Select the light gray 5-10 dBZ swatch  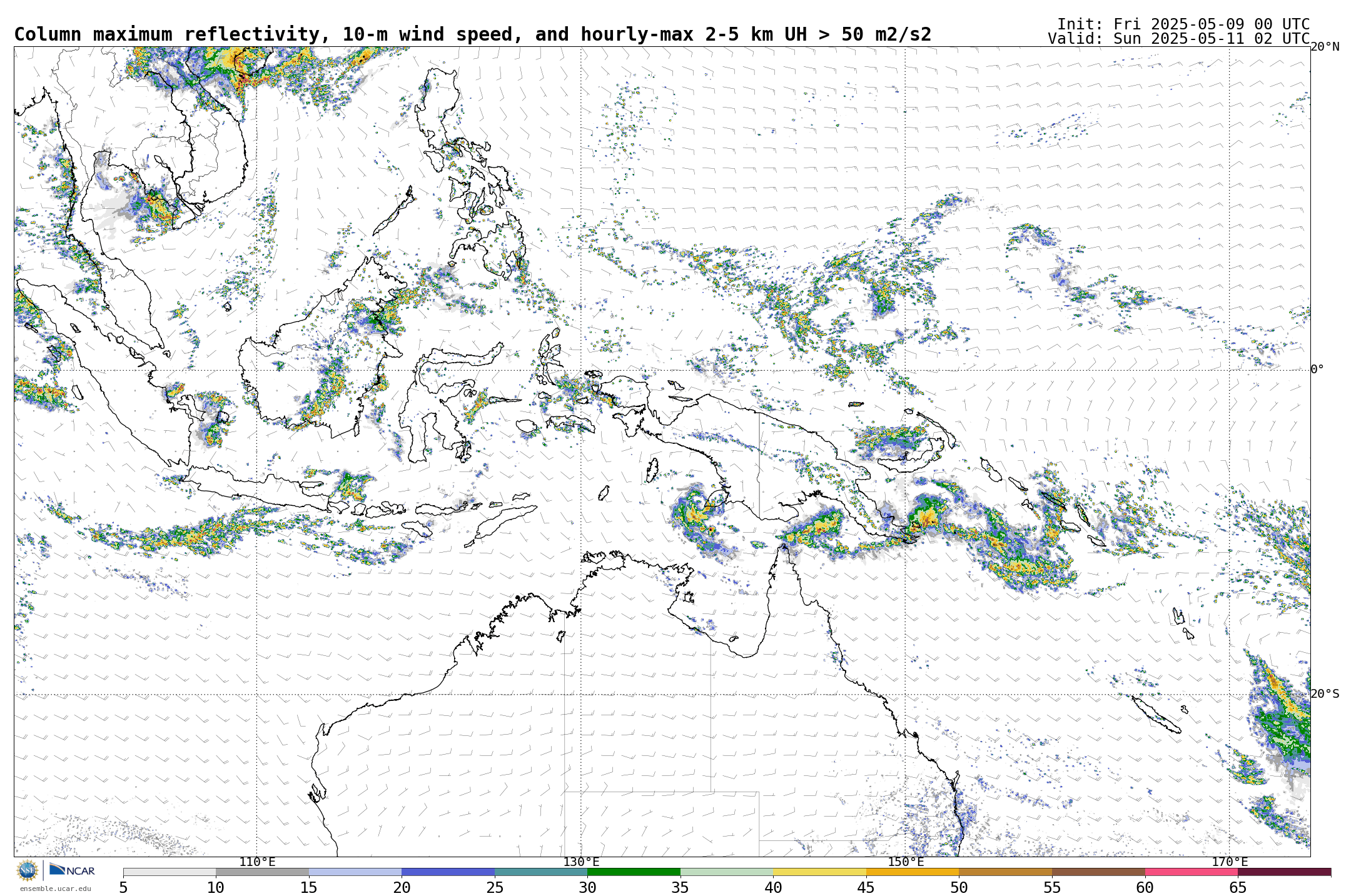pos(170,872)
